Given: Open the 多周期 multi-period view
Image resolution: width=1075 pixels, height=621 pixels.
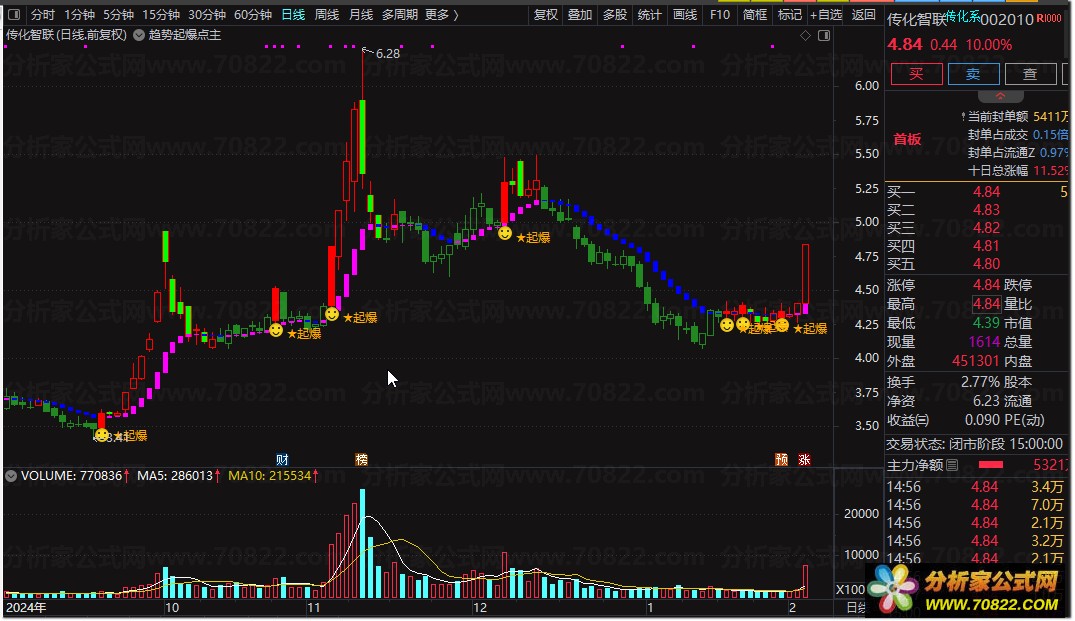Looking at the screenshot, I should point(400,14).
